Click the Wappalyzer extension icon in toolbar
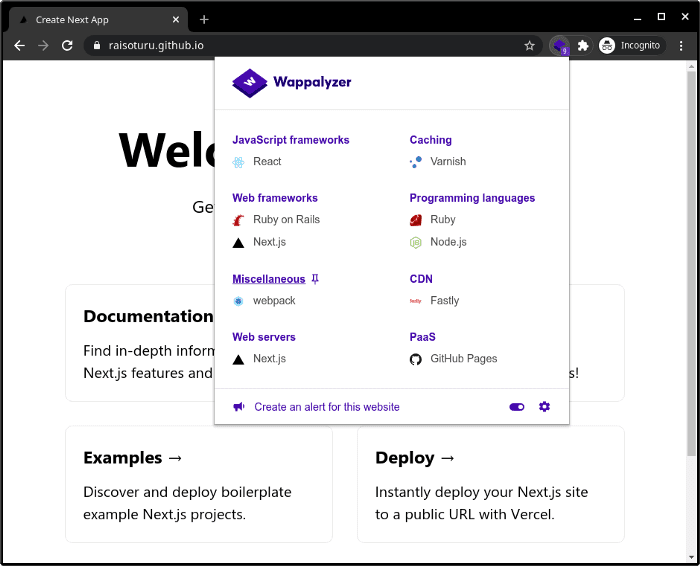 click(560, 46)
